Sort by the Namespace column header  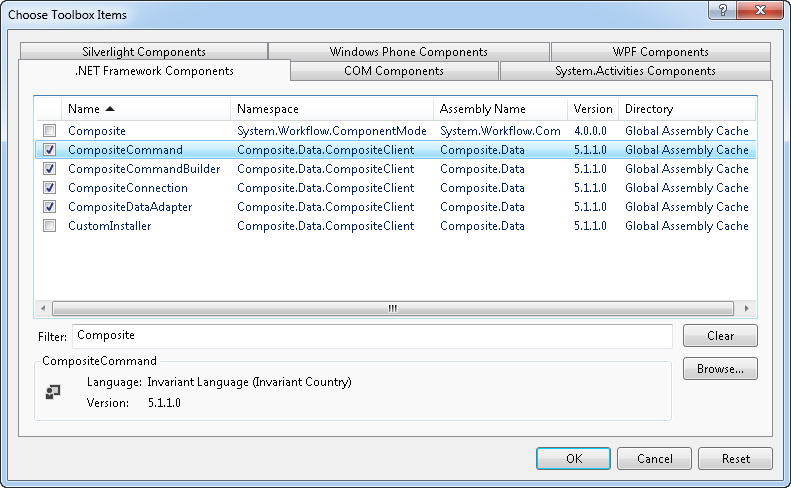pos(332,109)
